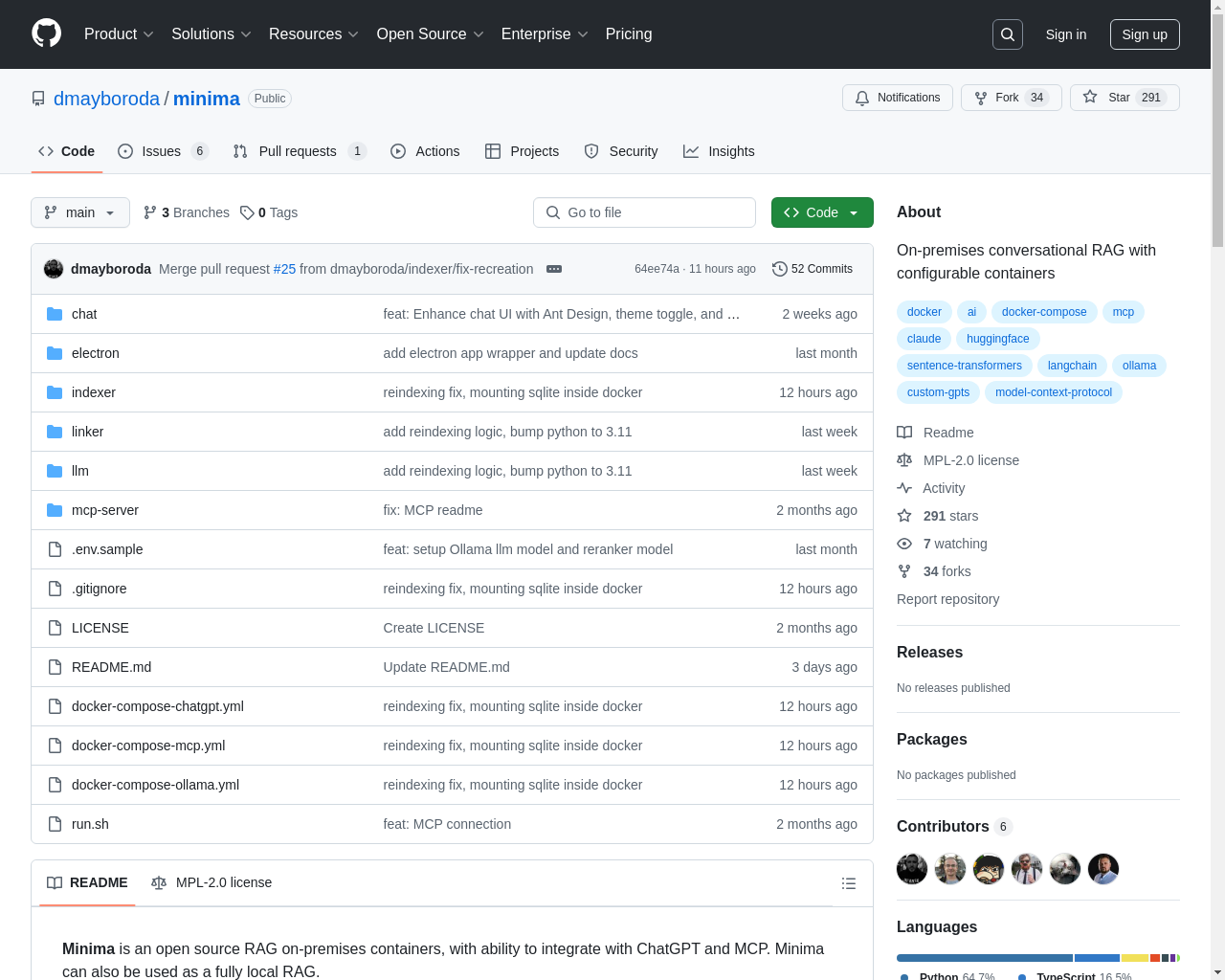The height and width of the screenshot is (980, 1225).
Task: Open Activity link in About
Action: pos(931,488)
